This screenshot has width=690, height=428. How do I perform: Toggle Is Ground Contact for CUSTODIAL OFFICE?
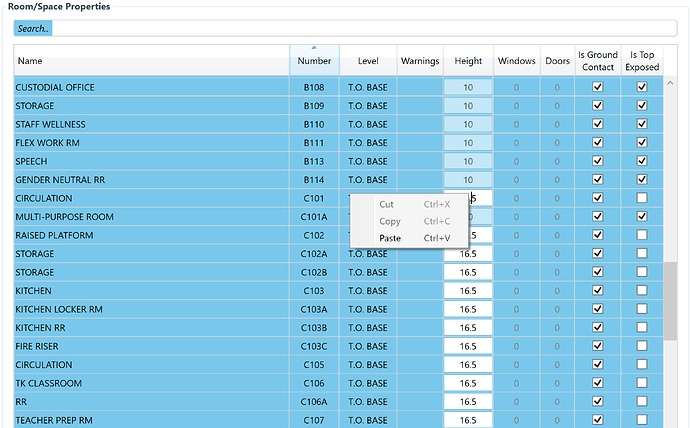pyautogui.click(x=597, y=88)
